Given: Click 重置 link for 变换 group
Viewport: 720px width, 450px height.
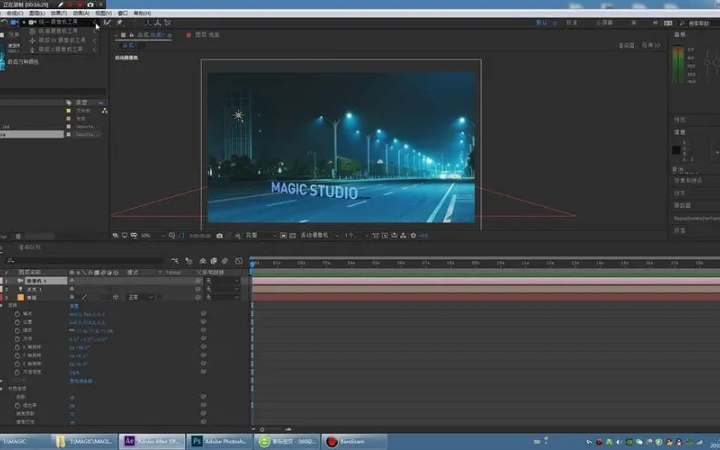Looking at the screenshot, I should [x=74, y=306].
